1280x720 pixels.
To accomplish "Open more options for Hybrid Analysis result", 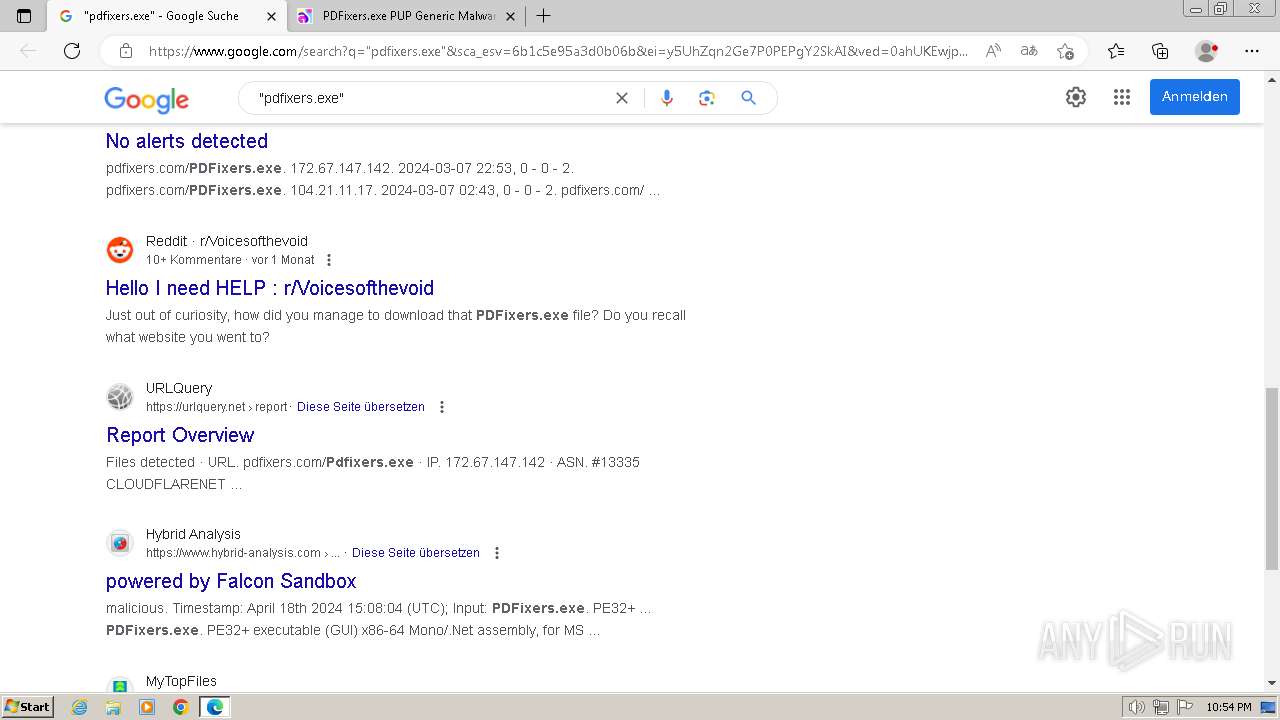I will pos(497,553).
